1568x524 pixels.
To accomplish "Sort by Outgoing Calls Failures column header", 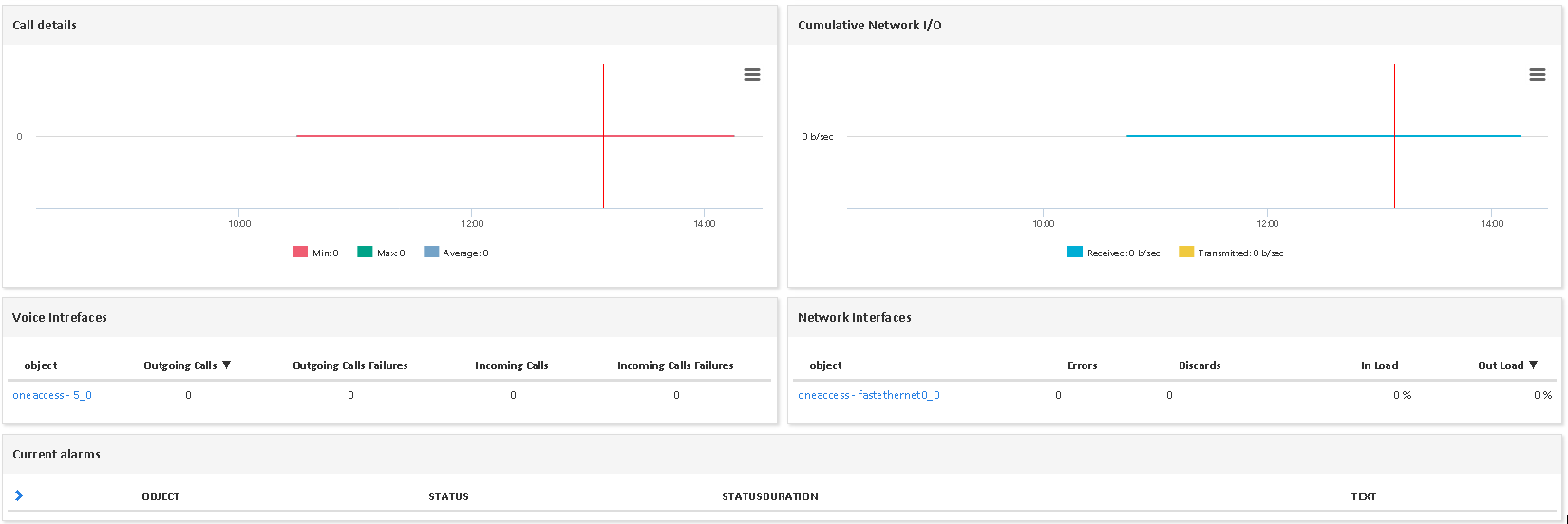I will click(x=349, y=365).
